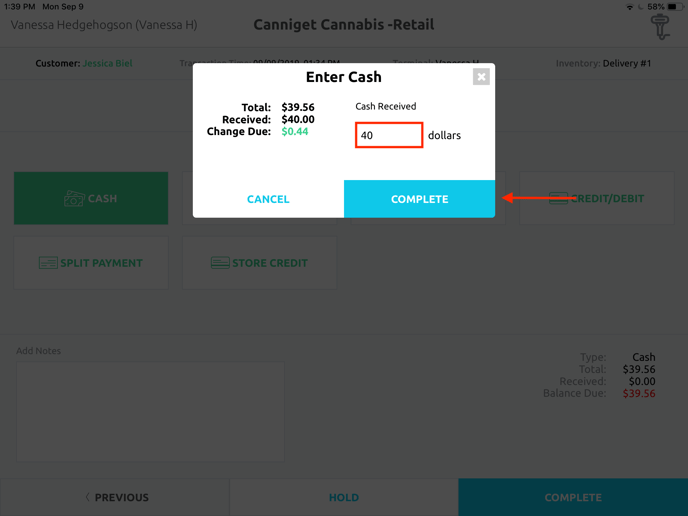Click the summary Received $0.00 value

coord(642,381)
